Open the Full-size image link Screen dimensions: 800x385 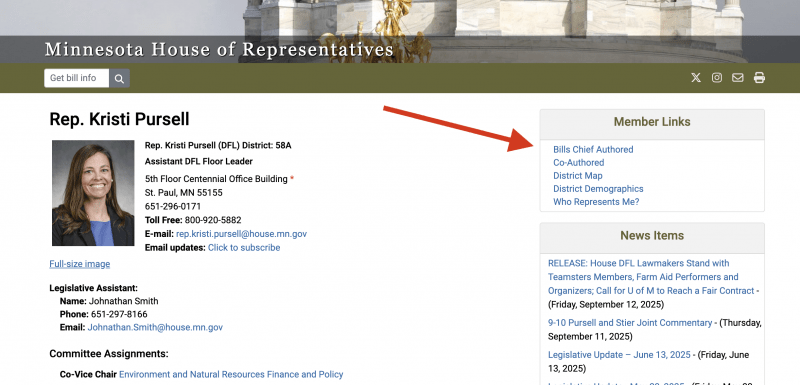(80, 264)
